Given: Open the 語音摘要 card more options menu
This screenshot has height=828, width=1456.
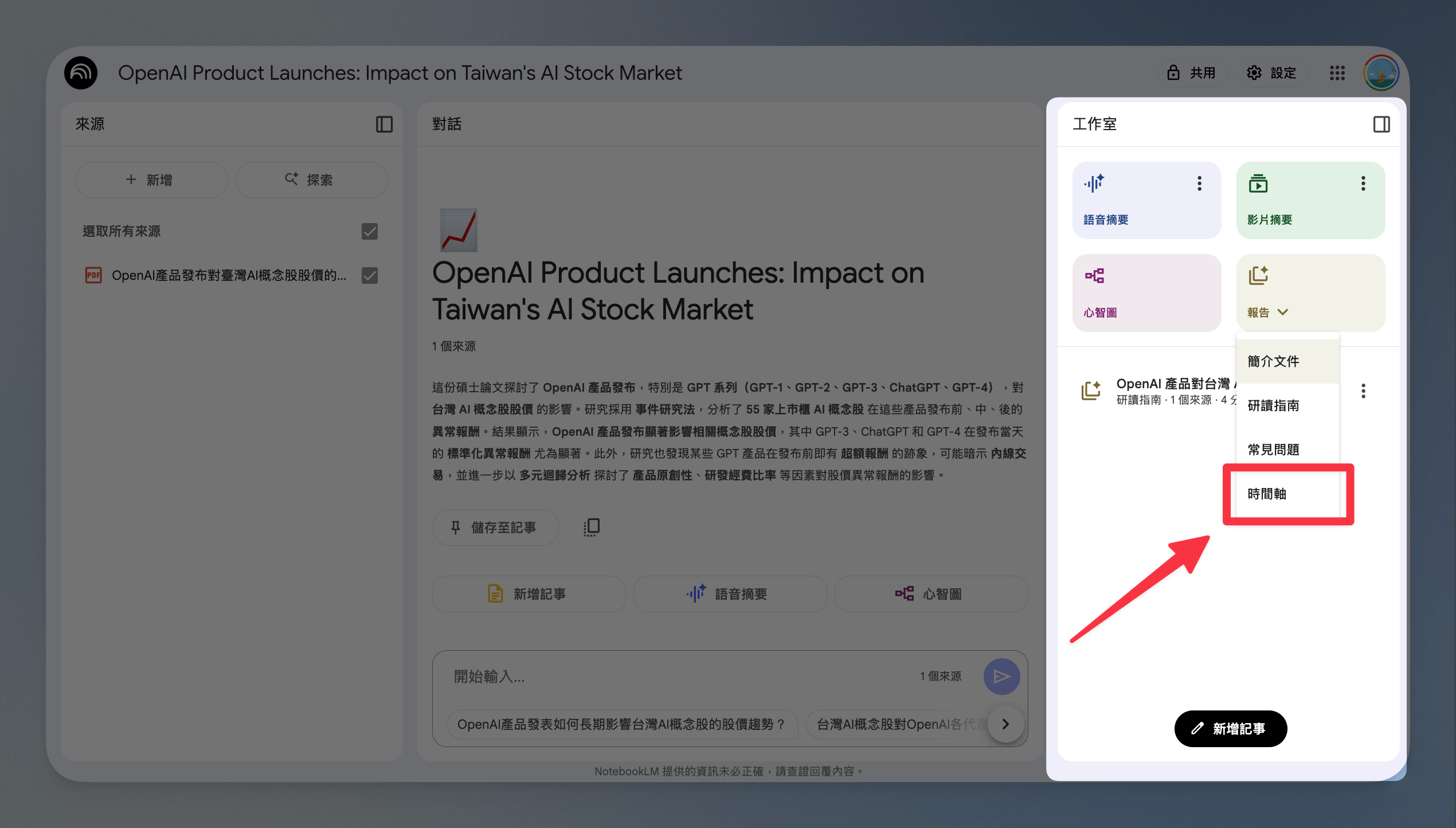Looking at the screenshot, I should tap(1199, 183).
